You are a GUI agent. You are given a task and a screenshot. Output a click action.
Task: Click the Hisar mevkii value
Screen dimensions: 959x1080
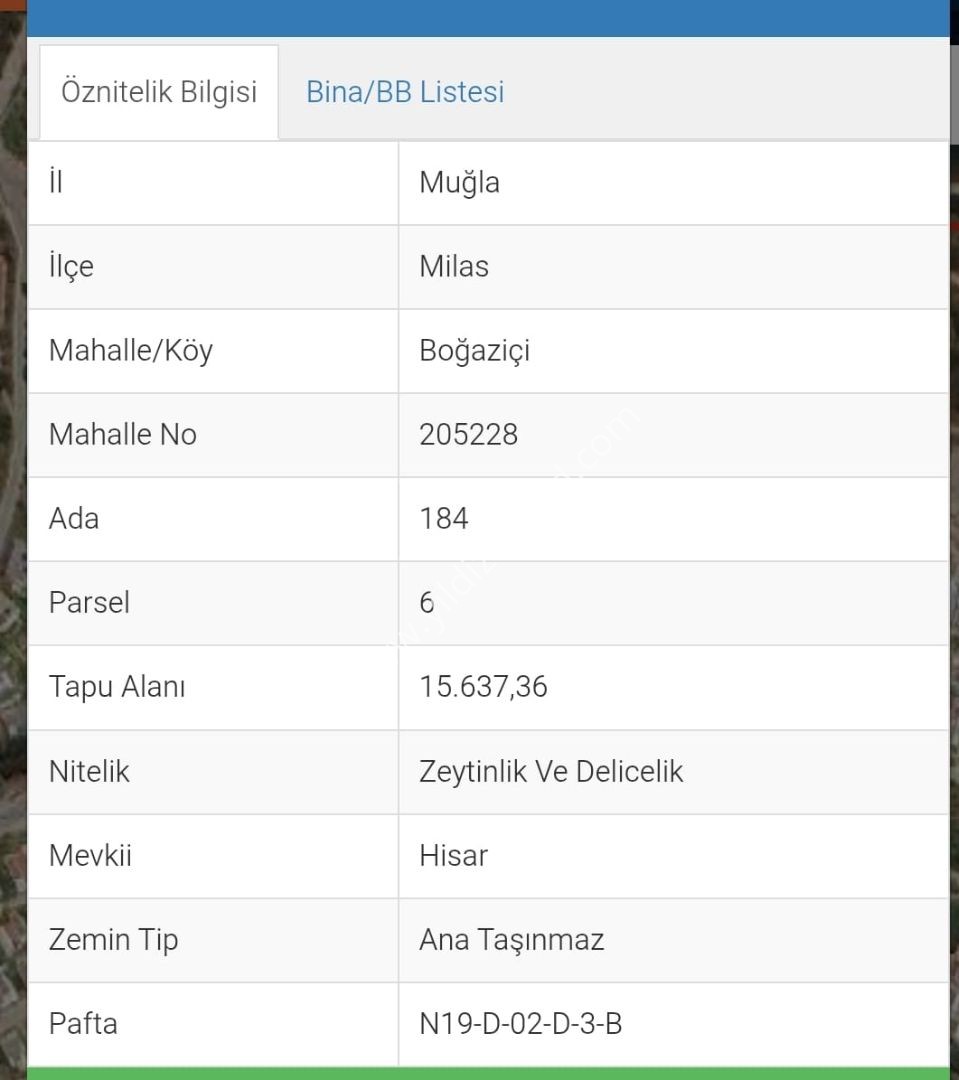[x=453, y=855]
